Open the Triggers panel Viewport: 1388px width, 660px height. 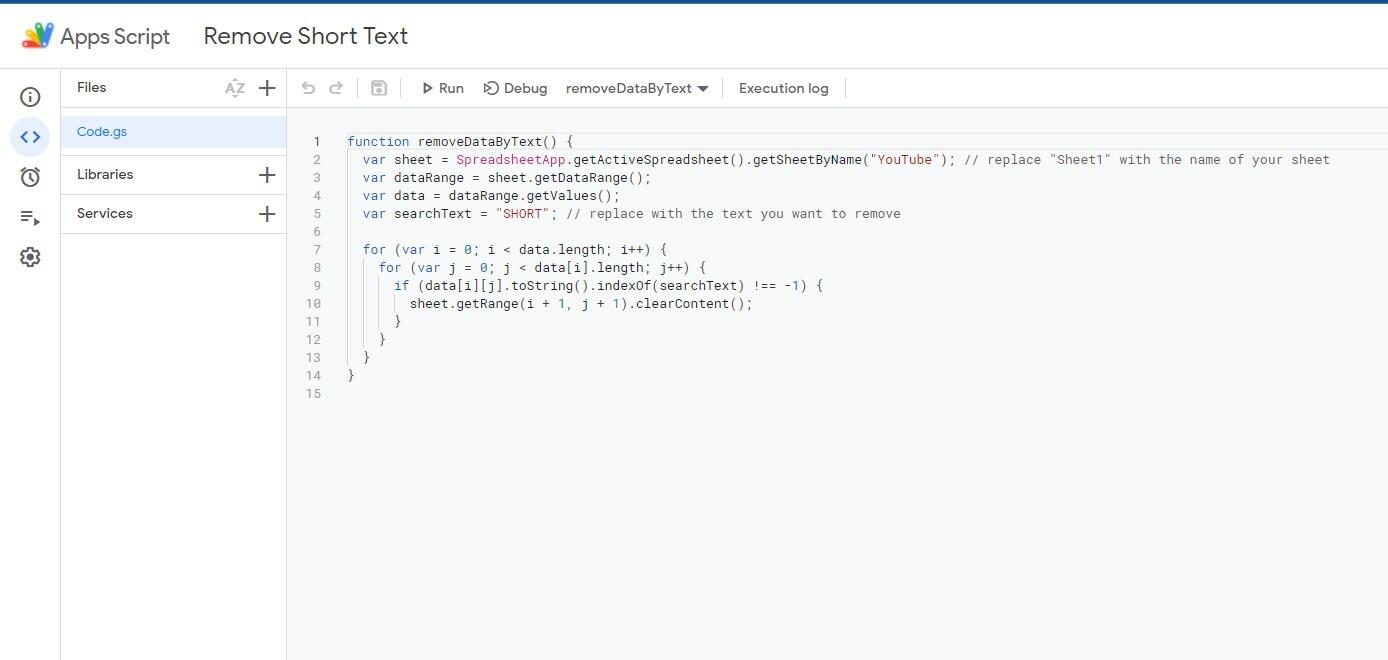click(30, 176)
